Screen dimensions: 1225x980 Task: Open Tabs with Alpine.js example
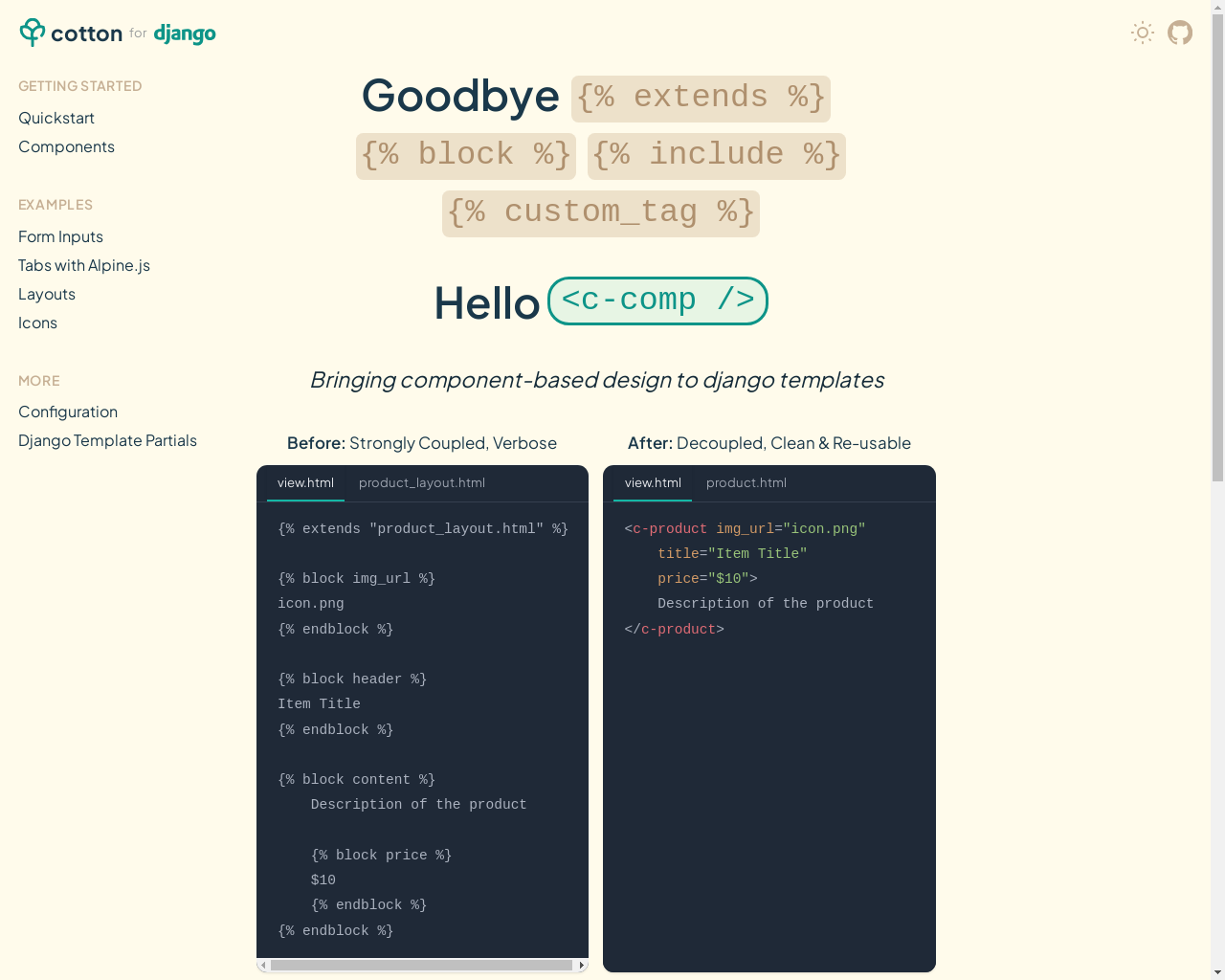pos(84,265)
